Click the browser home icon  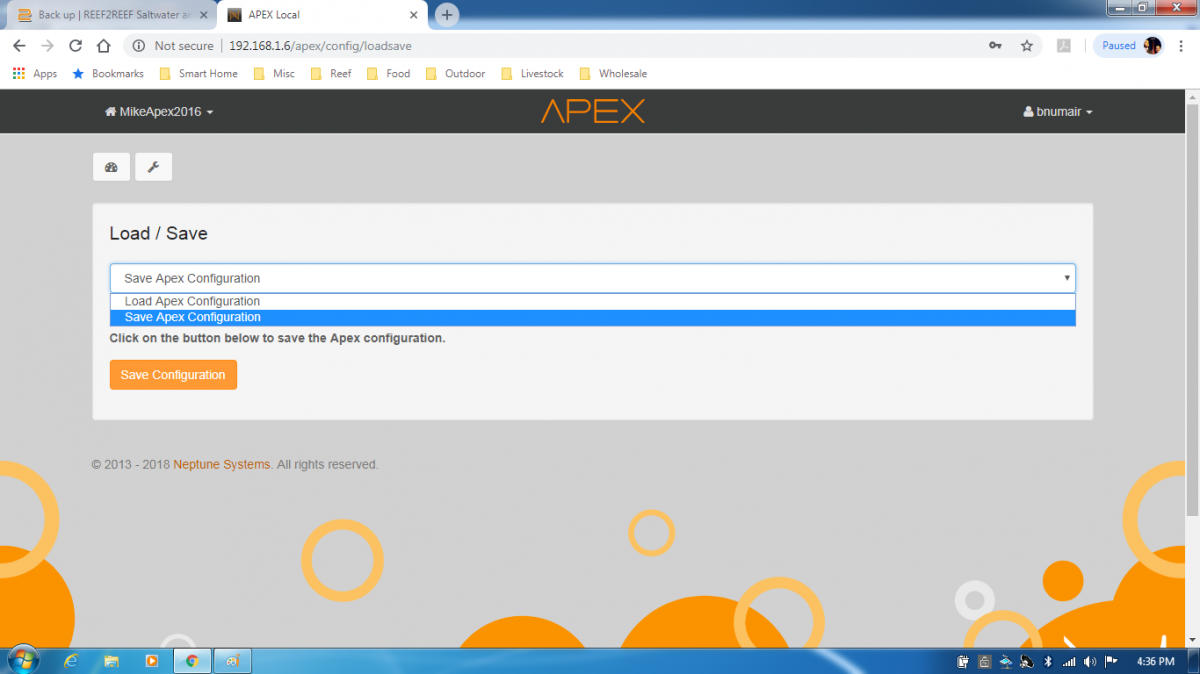tap(103, 46)
